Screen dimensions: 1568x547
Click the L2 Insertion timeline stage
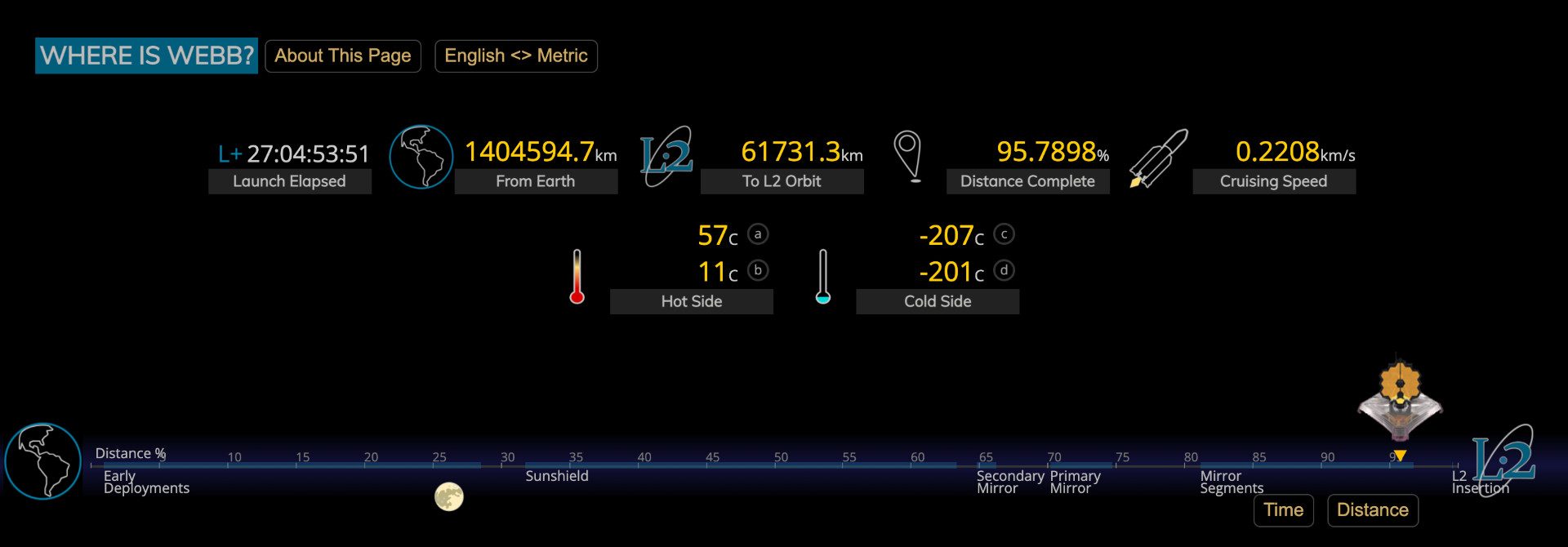(x=1480, y=482)
